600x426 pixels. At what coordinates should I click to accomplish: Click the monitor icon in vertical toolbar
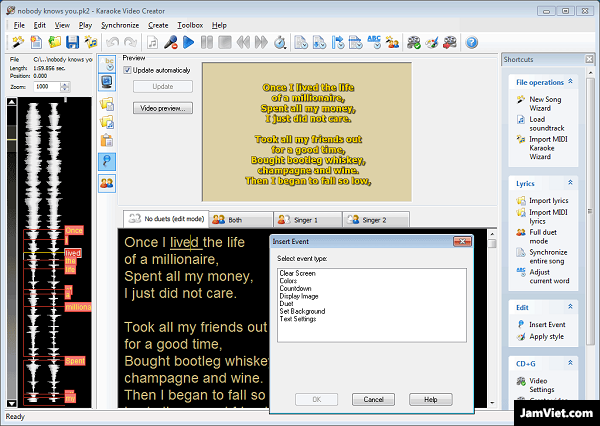click(x=107, y=82)
